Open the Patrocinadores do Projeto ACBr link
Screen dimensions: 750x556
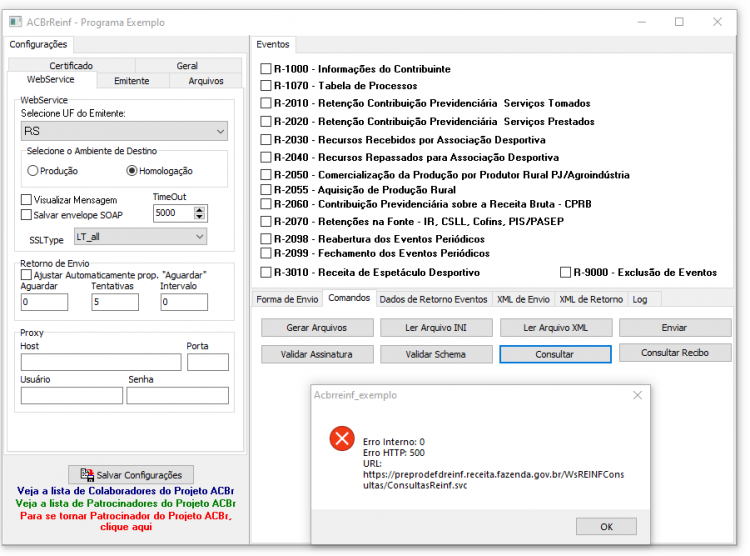(x=126, y=503)
